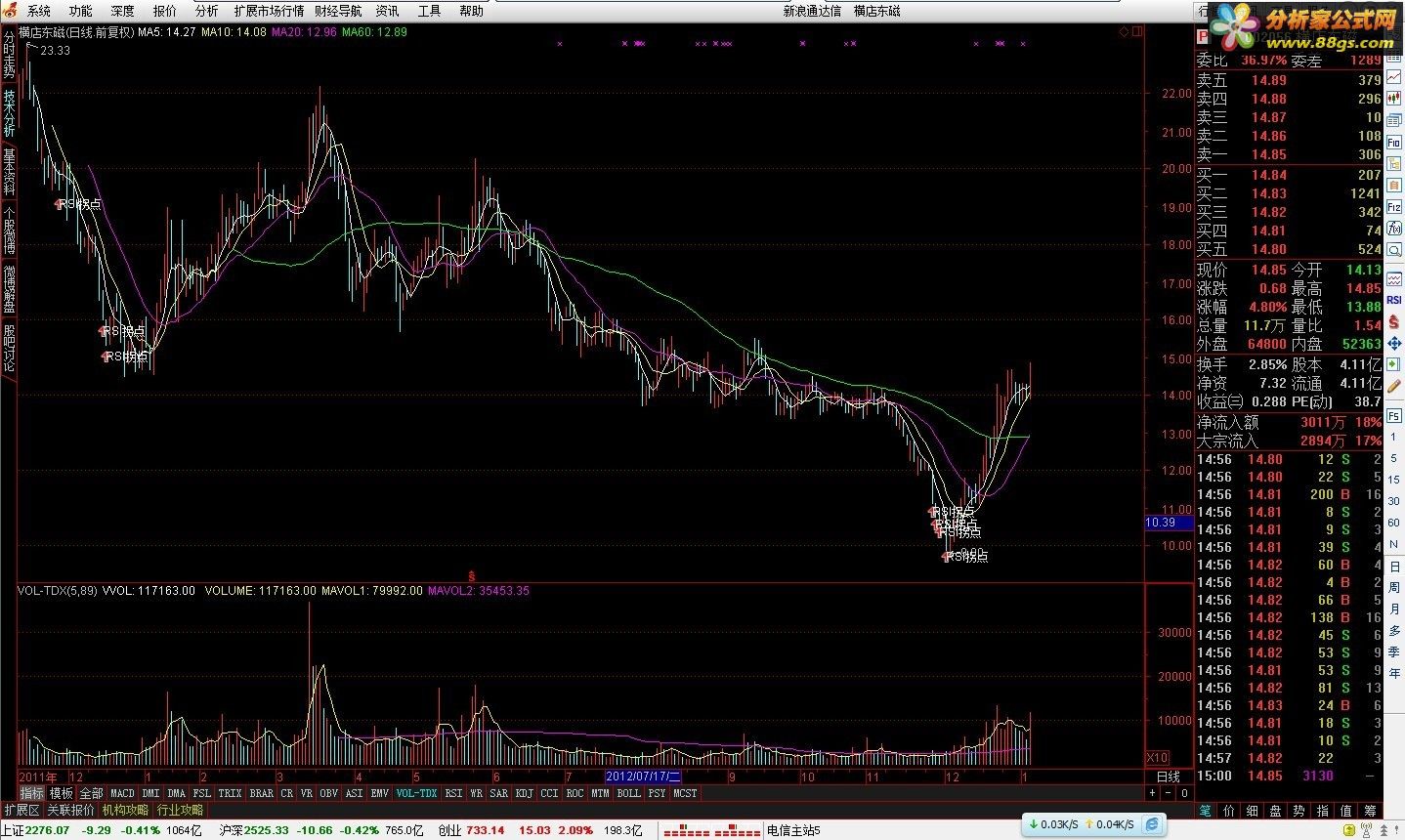Click the square window icon at chart top-right
The width and height of the screenshot is (1405, 840).
click(1137, 31)
